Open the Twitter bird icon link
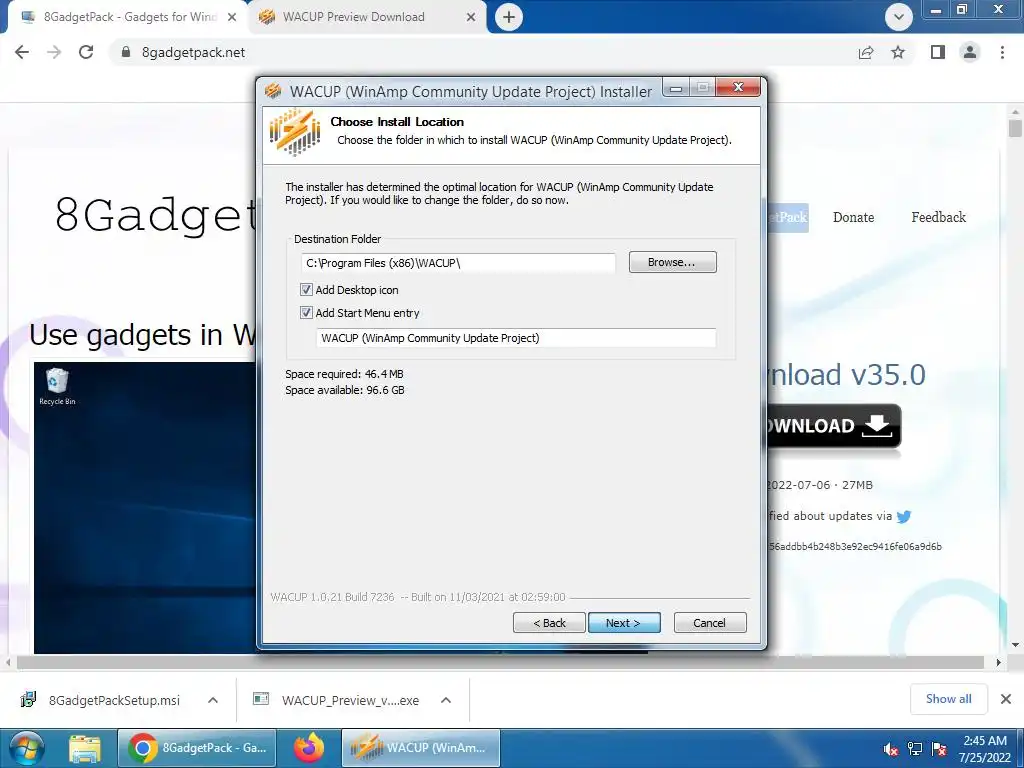The image size is (1024, 768). (x=904, y=517)
